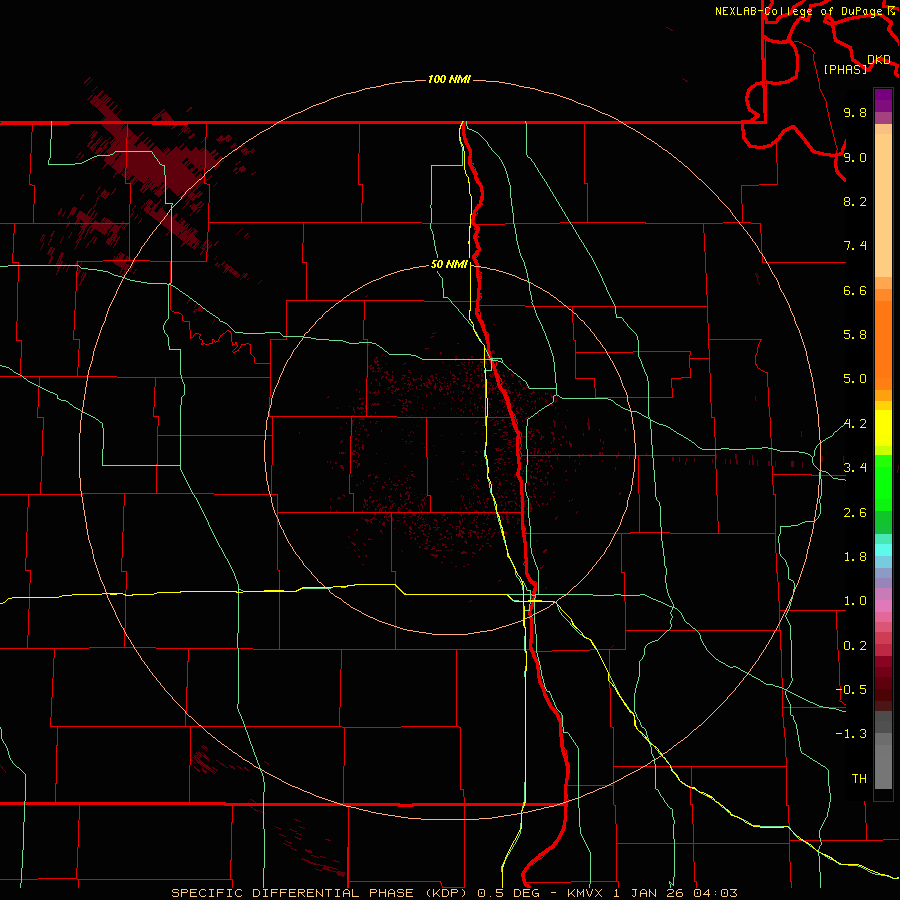Click the 5.0 scale value
The width and height of the screenshot is (900, 900).
(855, 379)
